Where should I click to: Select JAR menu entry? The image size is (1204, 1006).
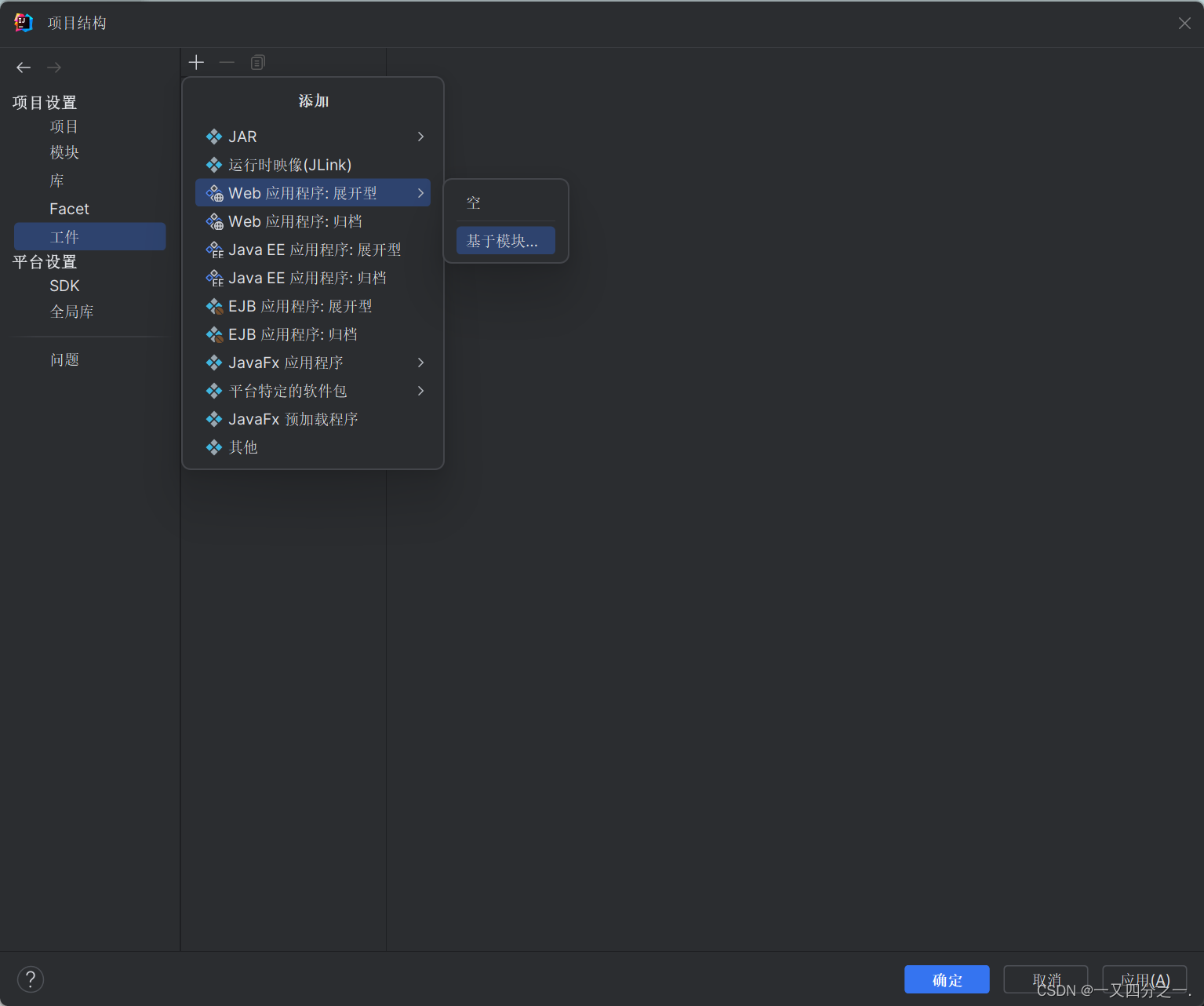click(313, 137)
